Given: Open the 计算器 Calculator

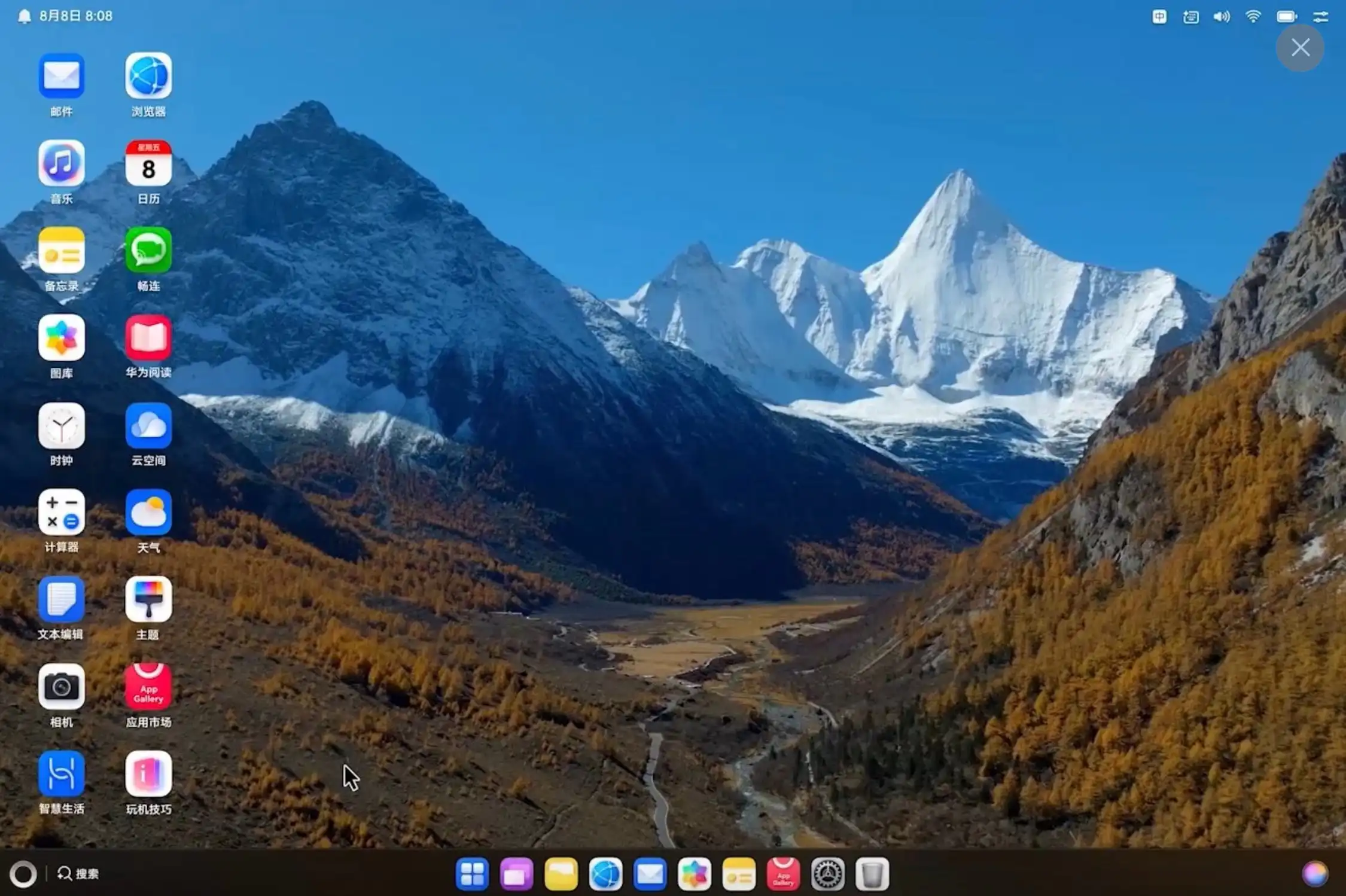Looking at the screenshot, I should click(x=62, y=513).
